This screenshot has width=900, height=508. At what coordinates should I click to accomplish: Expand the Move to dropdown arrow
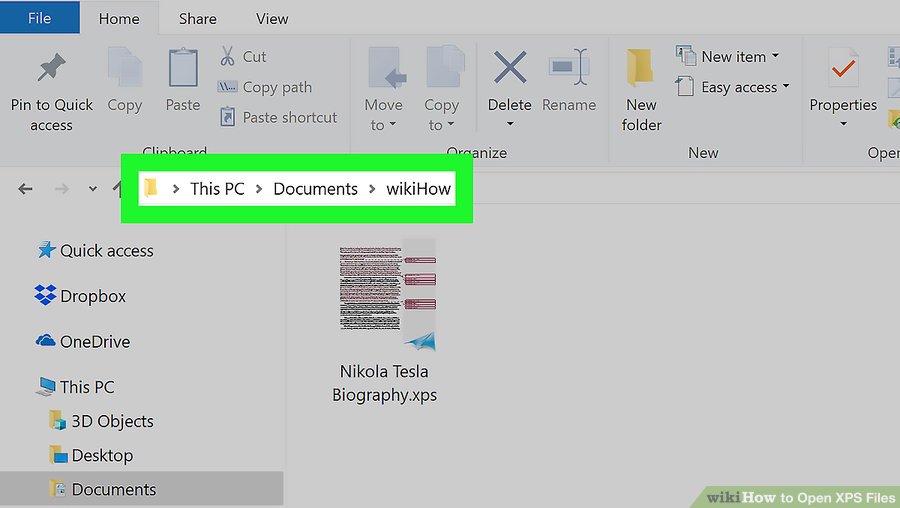point(393,124)
